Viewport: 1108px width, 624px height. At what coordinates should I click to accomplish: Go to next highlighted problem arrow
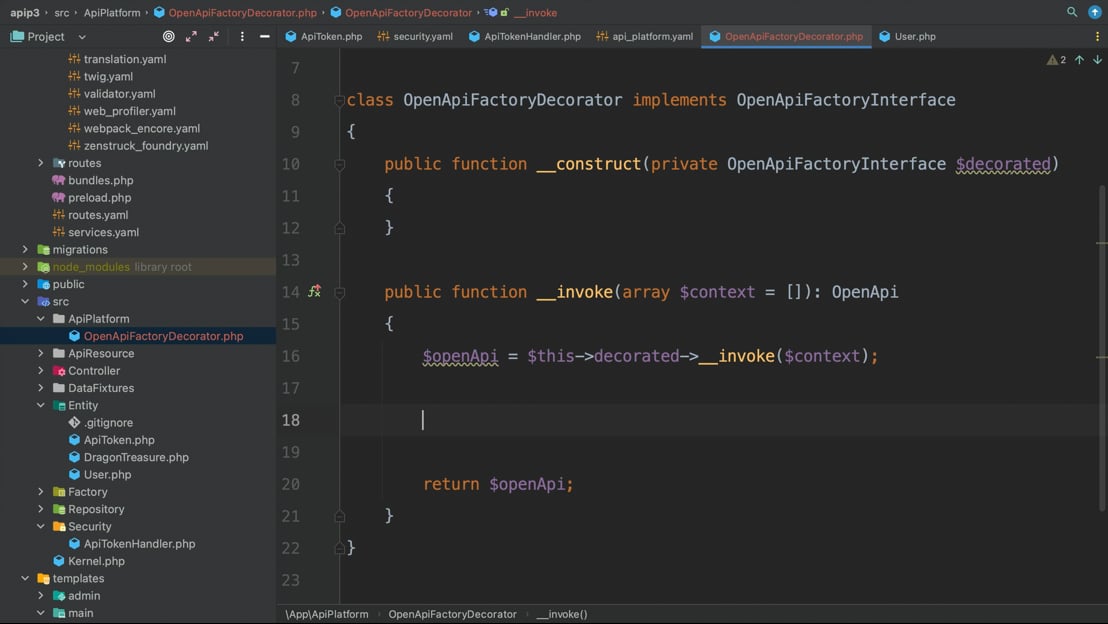[1097, 60]
